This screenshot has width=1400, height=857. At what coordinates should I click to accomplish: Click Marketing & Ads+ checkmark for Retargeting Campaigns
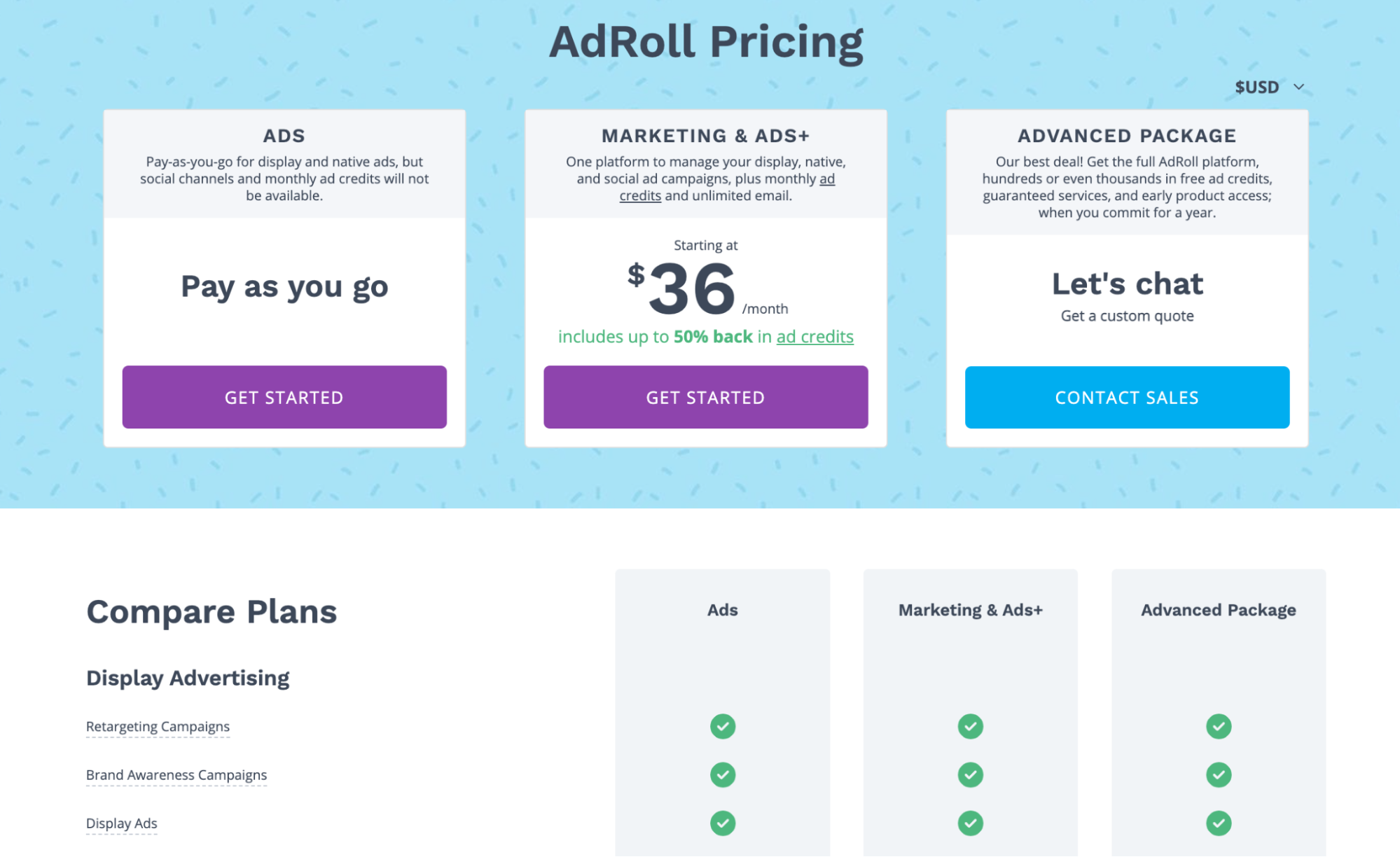click(x=971, y=727)
